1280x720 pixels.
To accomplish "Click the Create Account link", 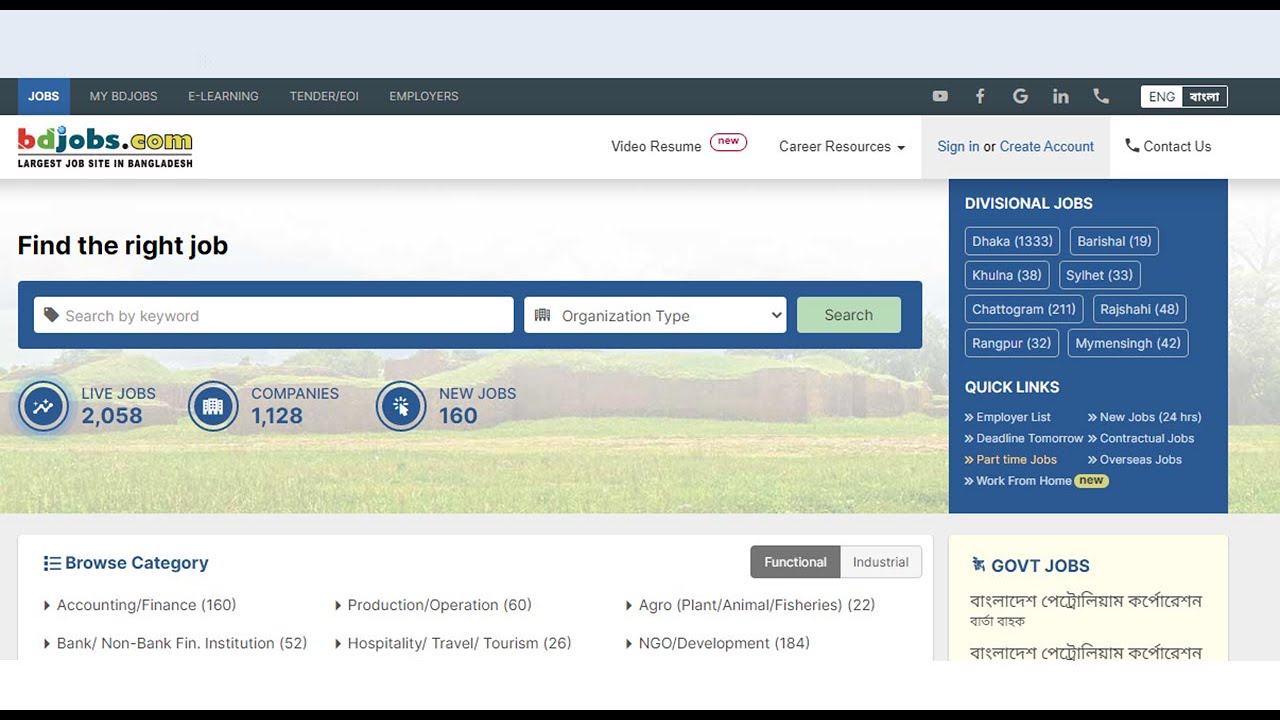I will point(1047,146).
